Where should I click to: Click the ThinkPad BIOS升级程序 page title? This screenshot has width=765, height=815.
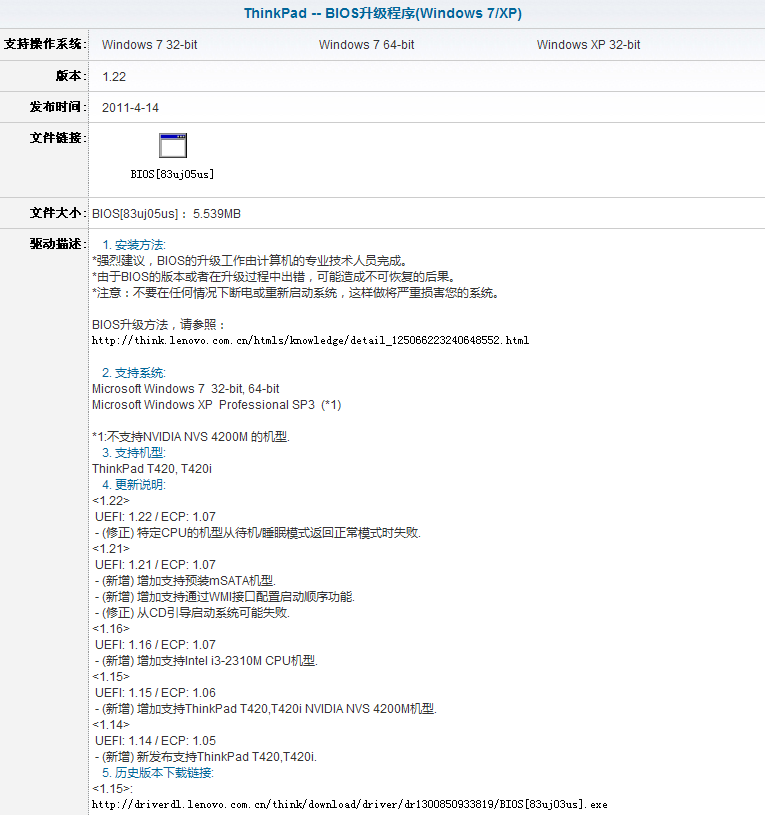383,14
